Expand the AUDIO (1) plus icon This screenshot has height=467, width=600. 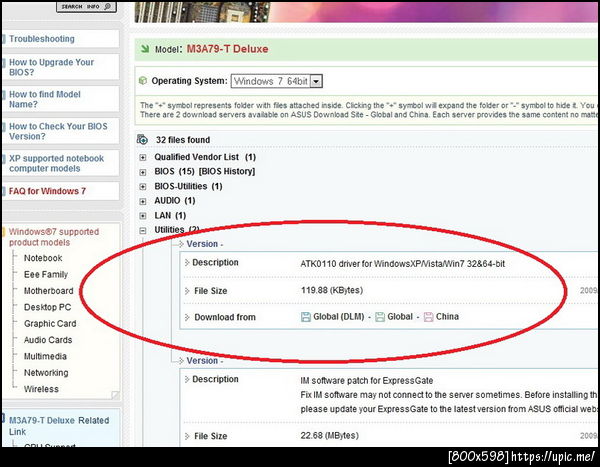(x=143, y=201)
